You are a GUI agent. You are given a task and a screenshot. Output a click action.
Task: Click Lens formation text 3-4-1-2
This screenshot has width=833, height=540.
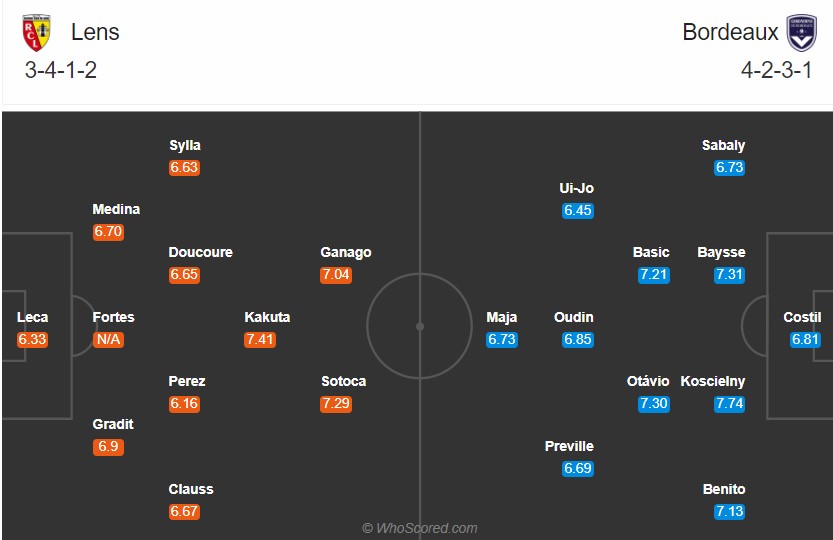coord(61,70)
